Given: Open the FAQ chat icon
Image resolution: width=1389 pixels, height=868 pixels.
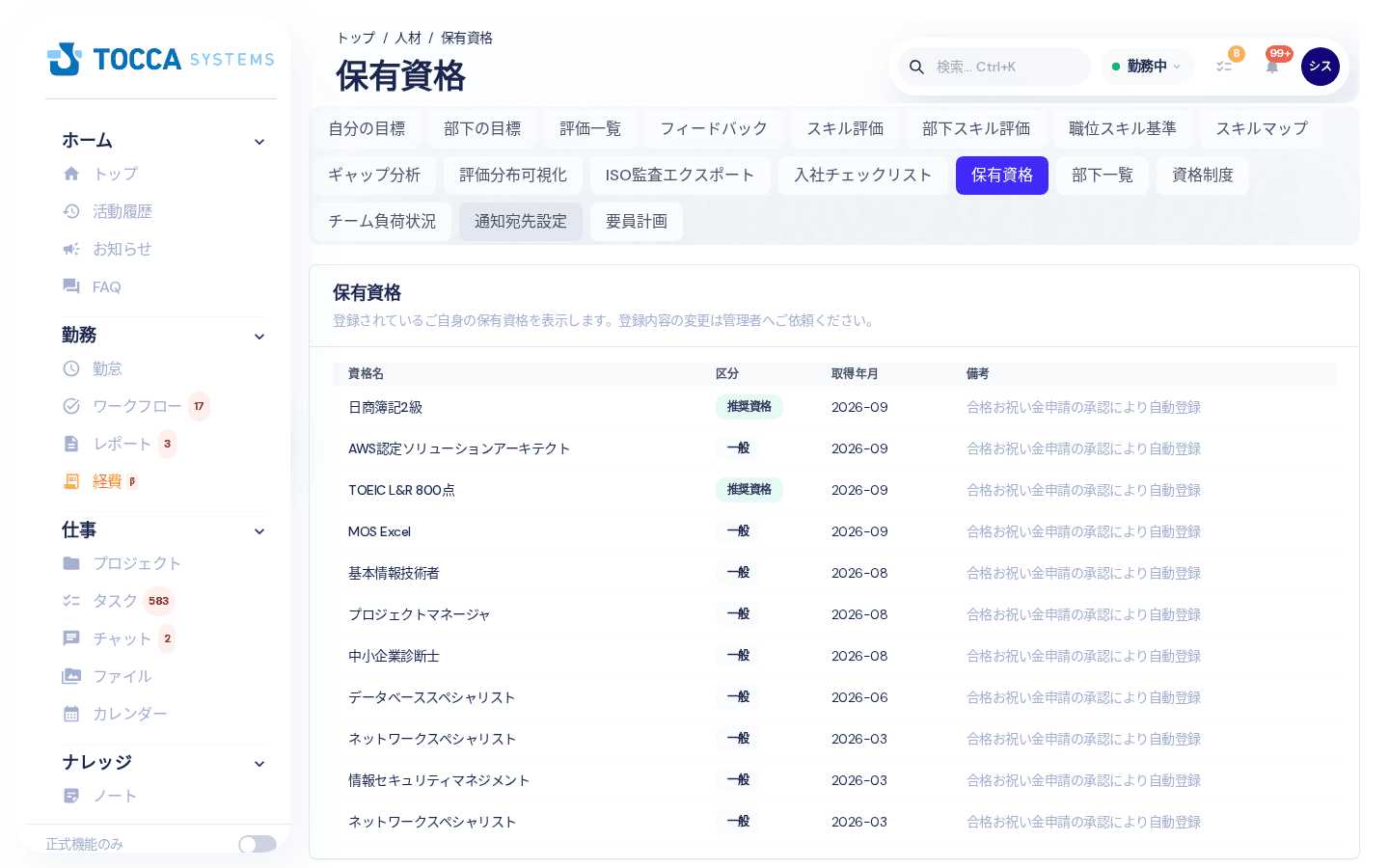Looking at the screenshot, I should click(71, 286).
